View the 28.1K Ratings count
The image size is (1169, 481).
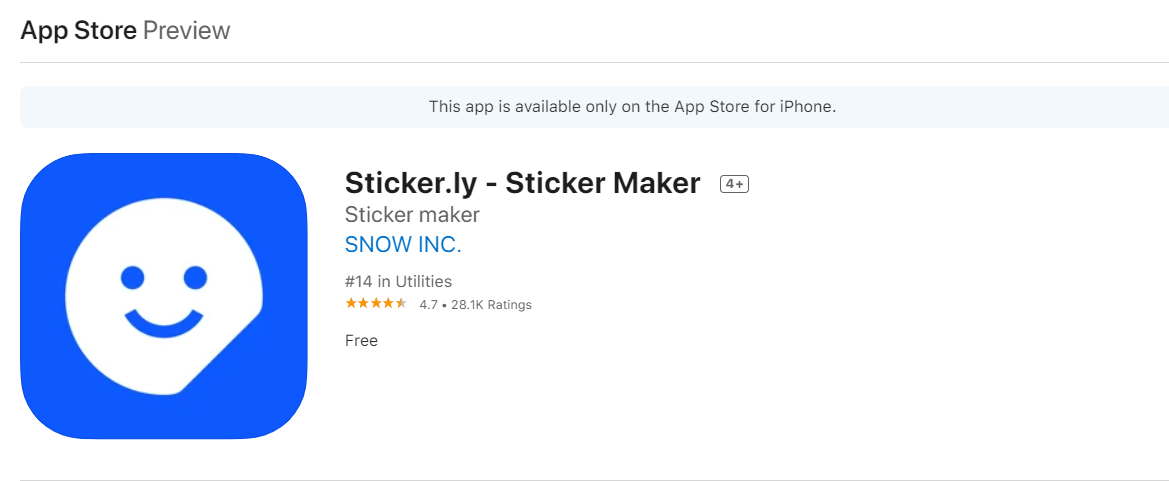tap(491, 304)
